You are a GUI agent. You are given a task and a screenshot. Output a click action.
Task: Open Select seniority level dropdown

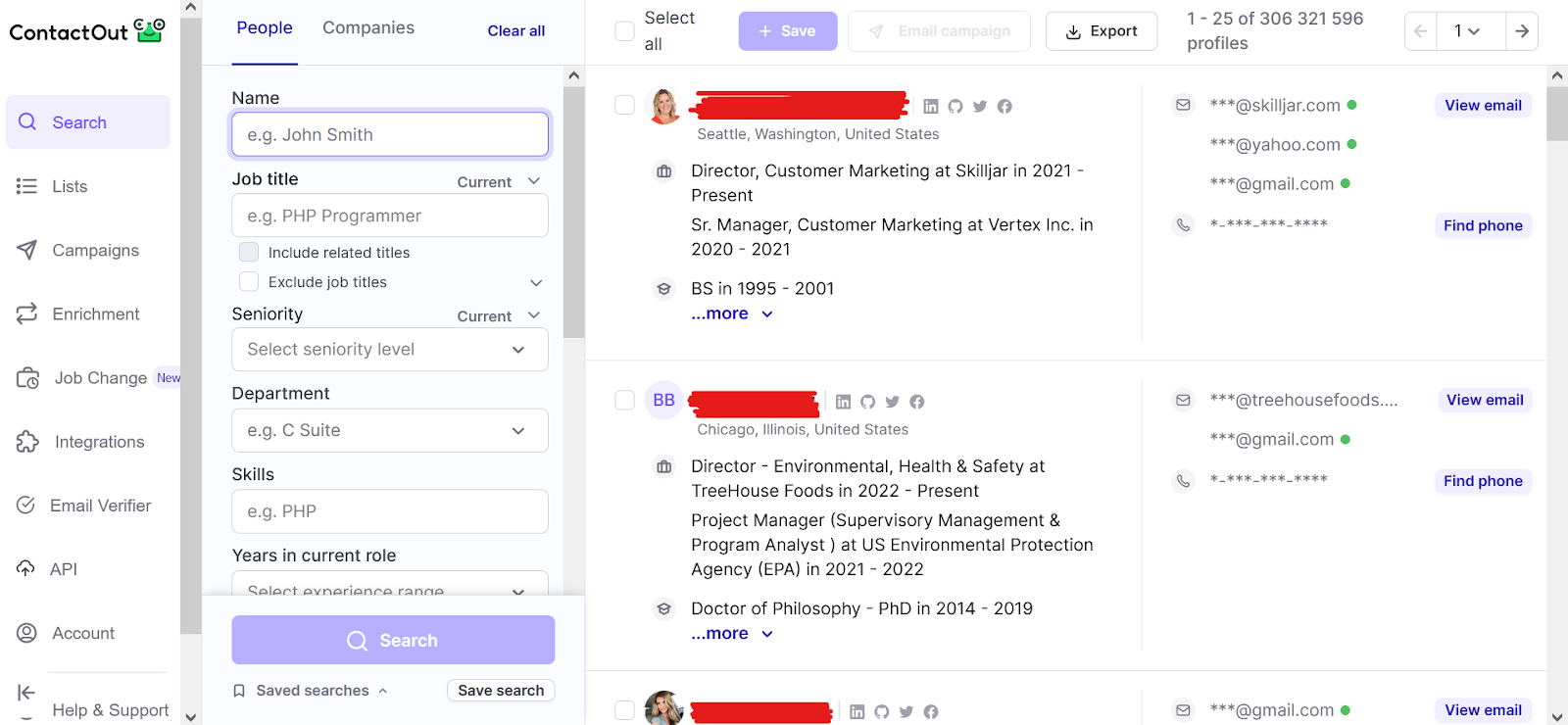click(x=390, y=350)
